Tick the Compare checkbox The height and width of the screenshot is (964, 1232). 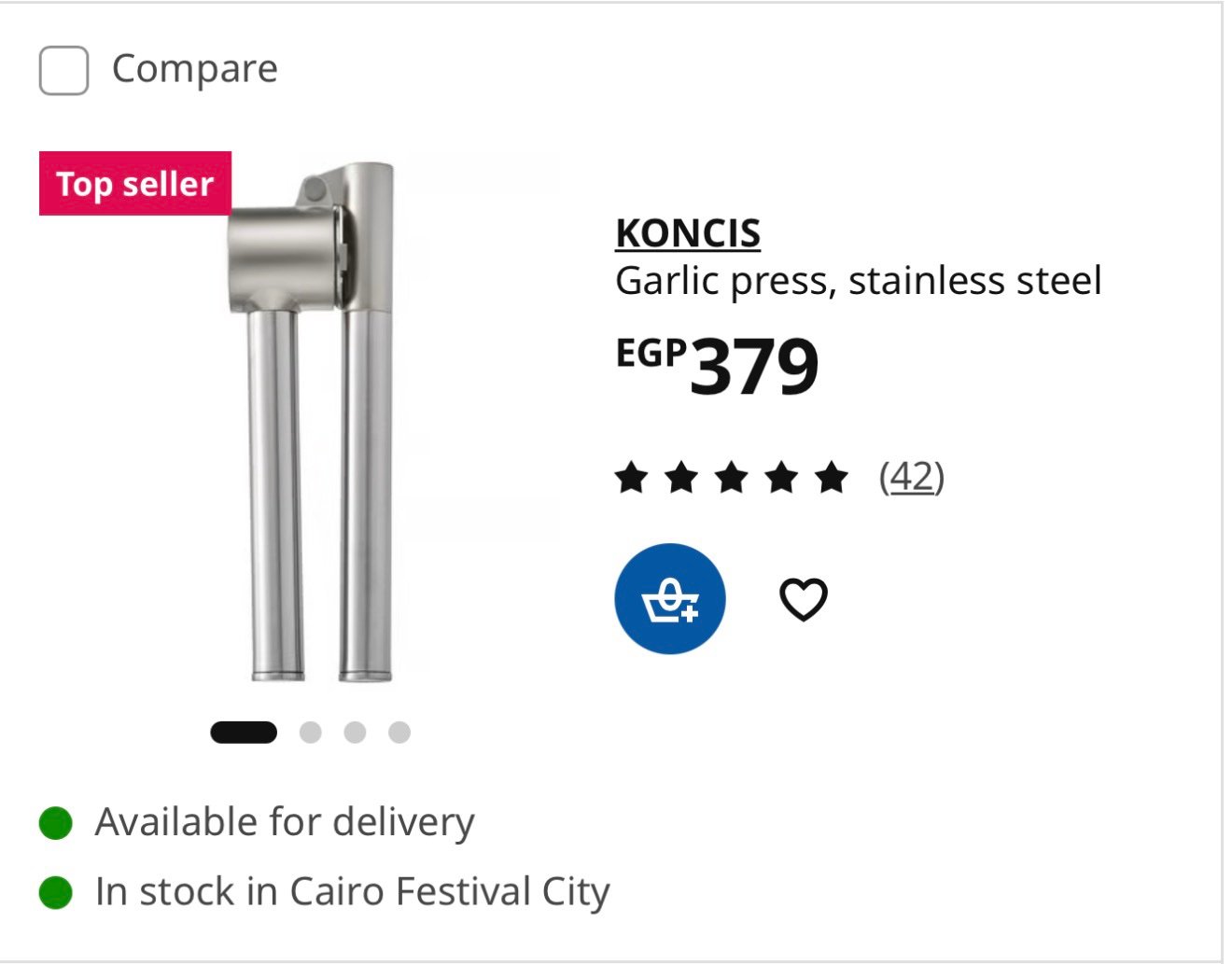click(x=63, y=70)
